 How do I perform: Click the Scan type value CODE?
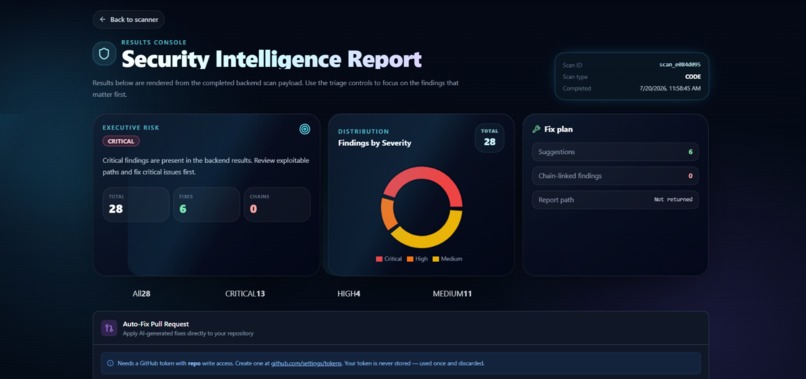tap(693, 77)
